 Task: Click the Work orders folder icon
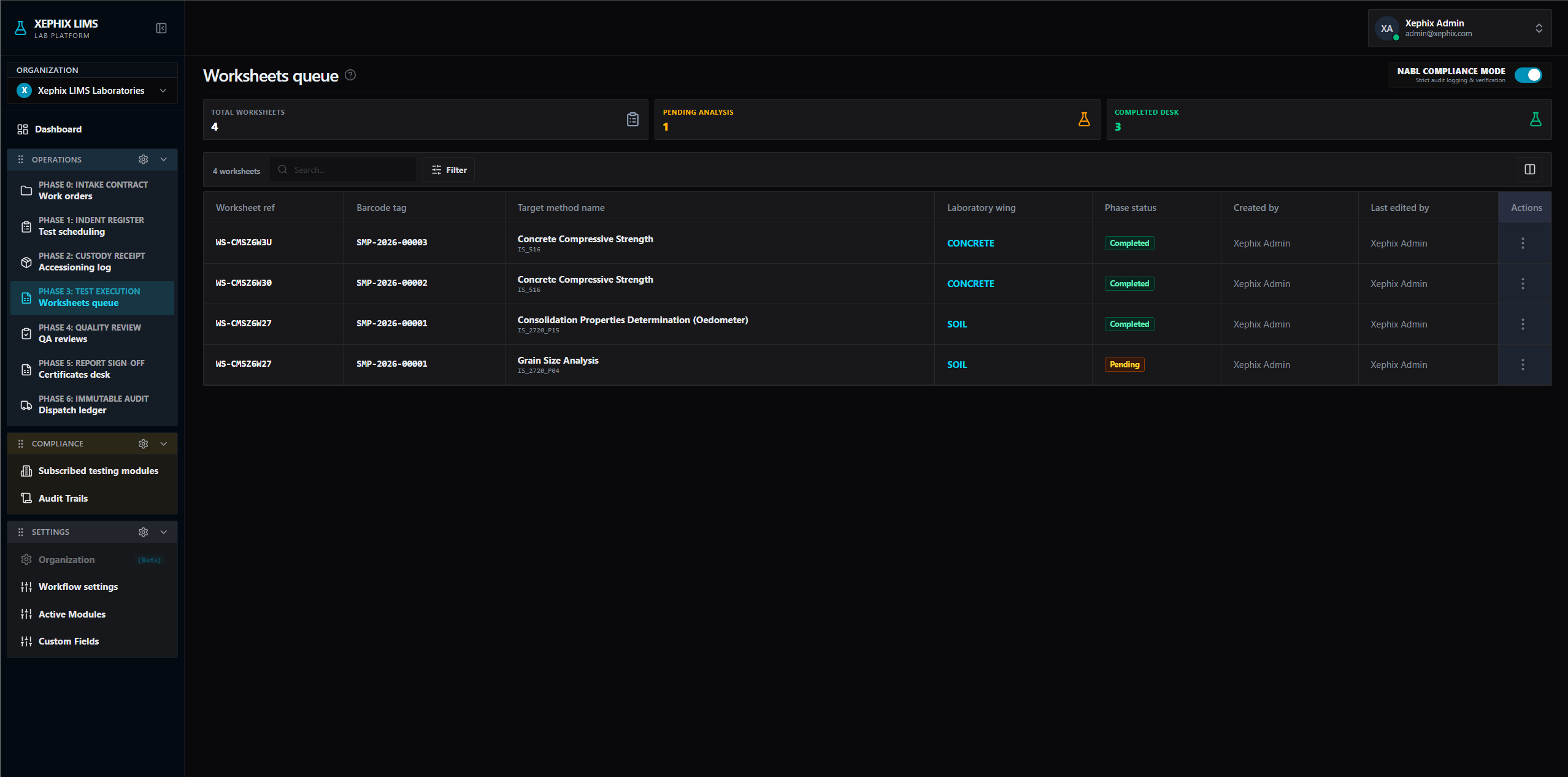coord(26,190)
